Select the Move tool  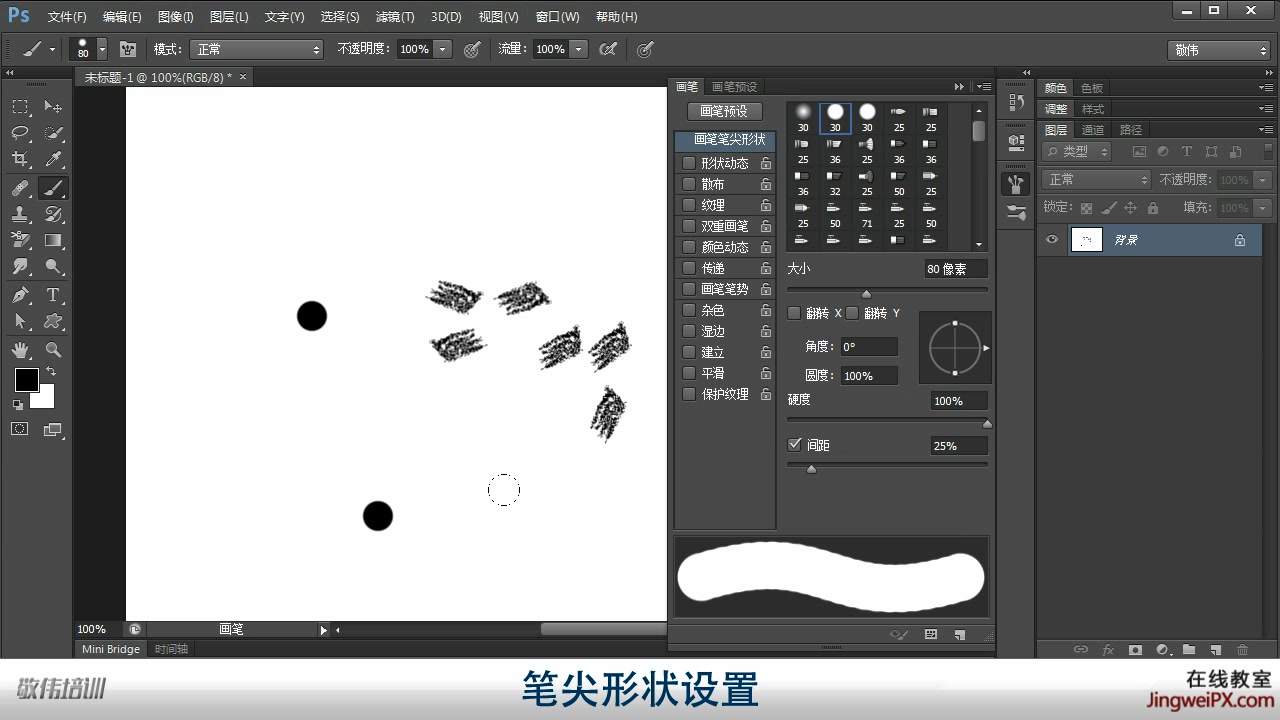tap(53, 107)
